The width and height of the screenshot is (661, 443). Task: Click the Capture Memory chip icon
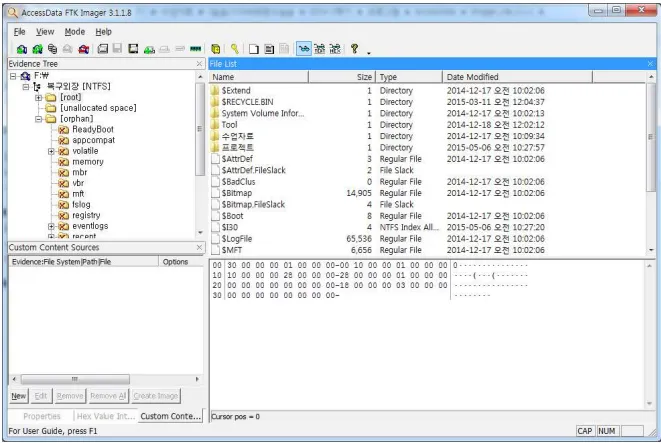pyautogui.click(x=196, y=49)
